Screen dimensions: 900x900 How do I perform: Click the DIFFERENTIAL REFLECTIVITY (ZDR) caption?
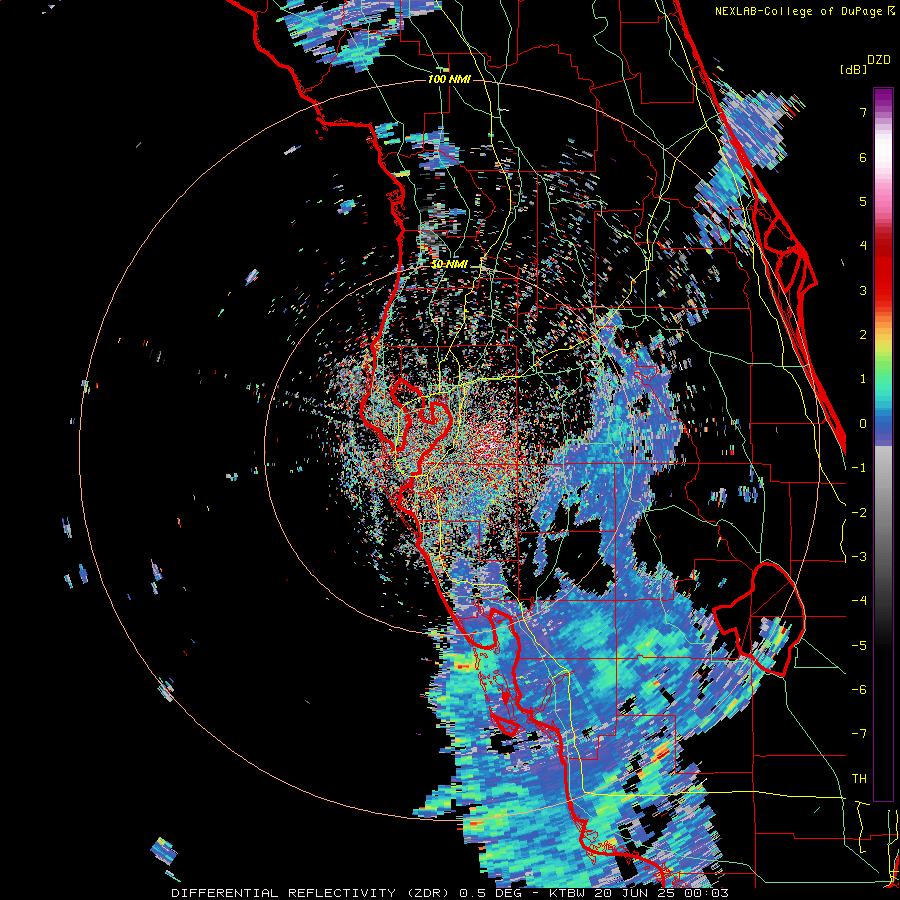click(x=312, y=893)
